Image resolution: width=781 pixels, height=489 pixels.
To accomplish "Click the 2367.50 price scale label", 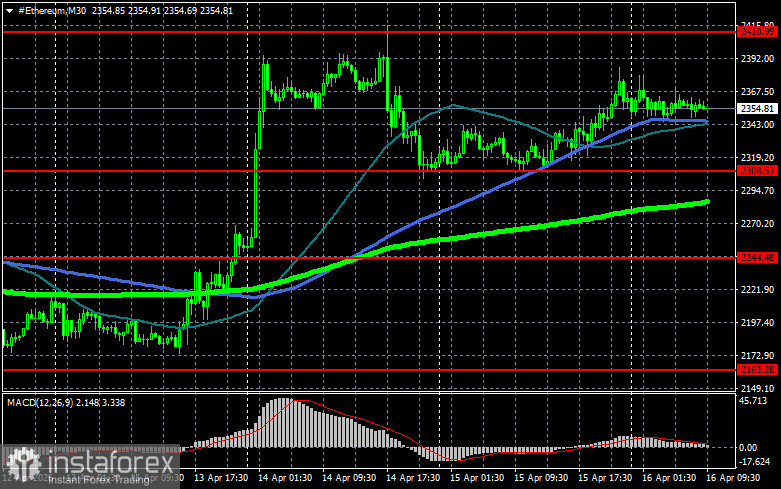I will coord(758,92).
